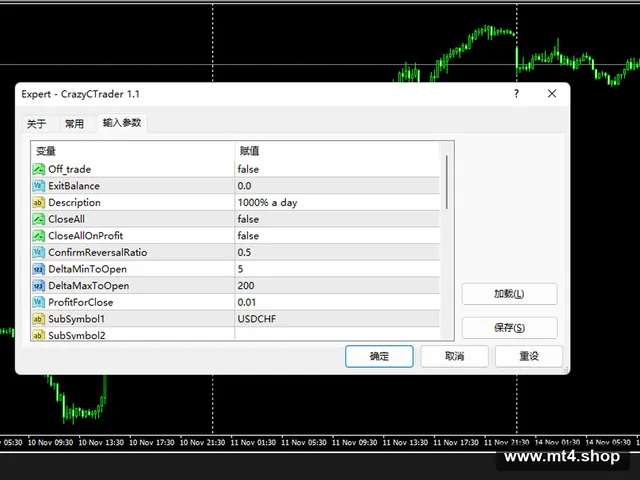
Task: Load a preset with 加载(L) button
Action: [509, 294]
